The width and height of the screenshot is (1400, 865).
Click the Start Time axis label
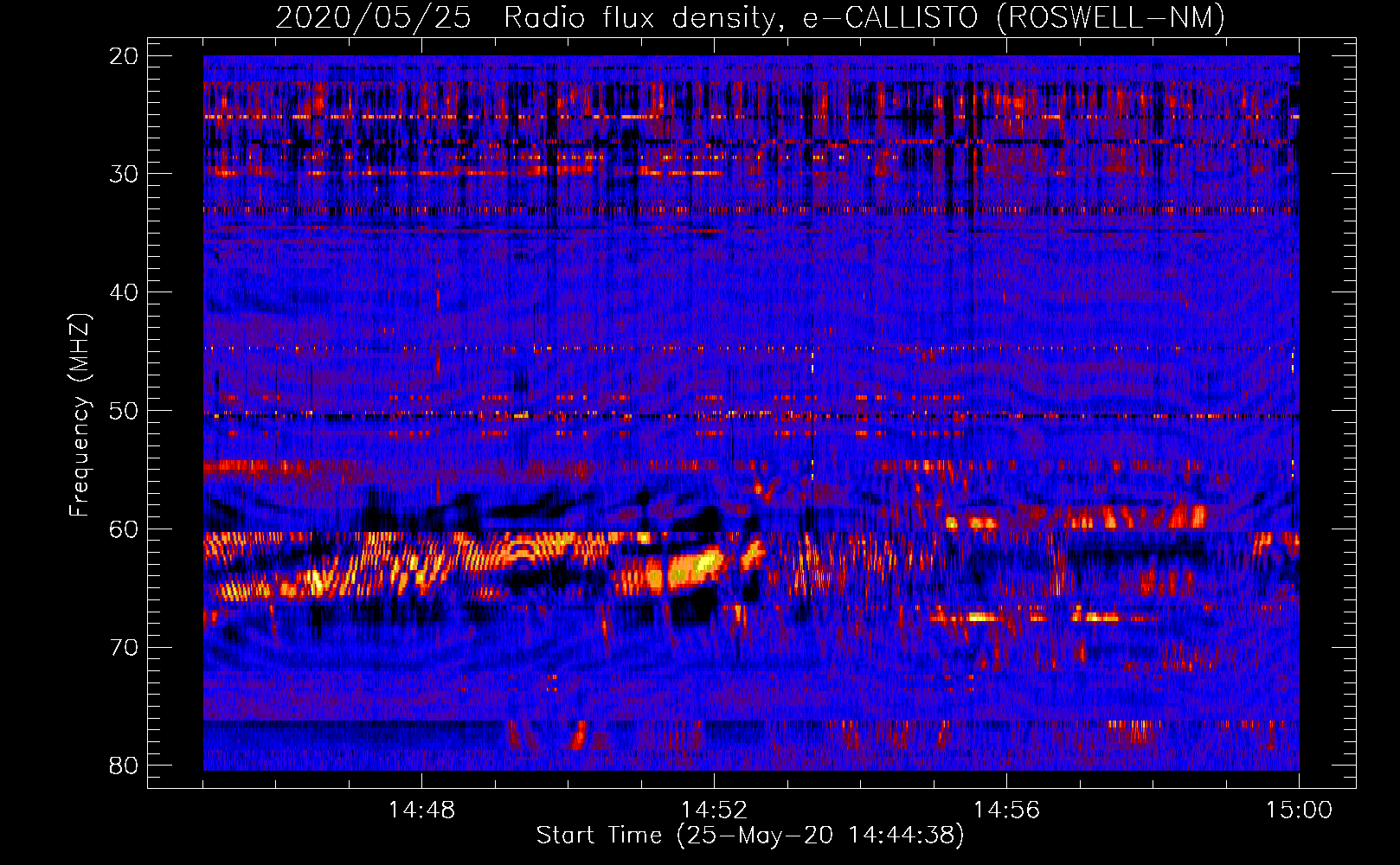[x=750, y=835]
